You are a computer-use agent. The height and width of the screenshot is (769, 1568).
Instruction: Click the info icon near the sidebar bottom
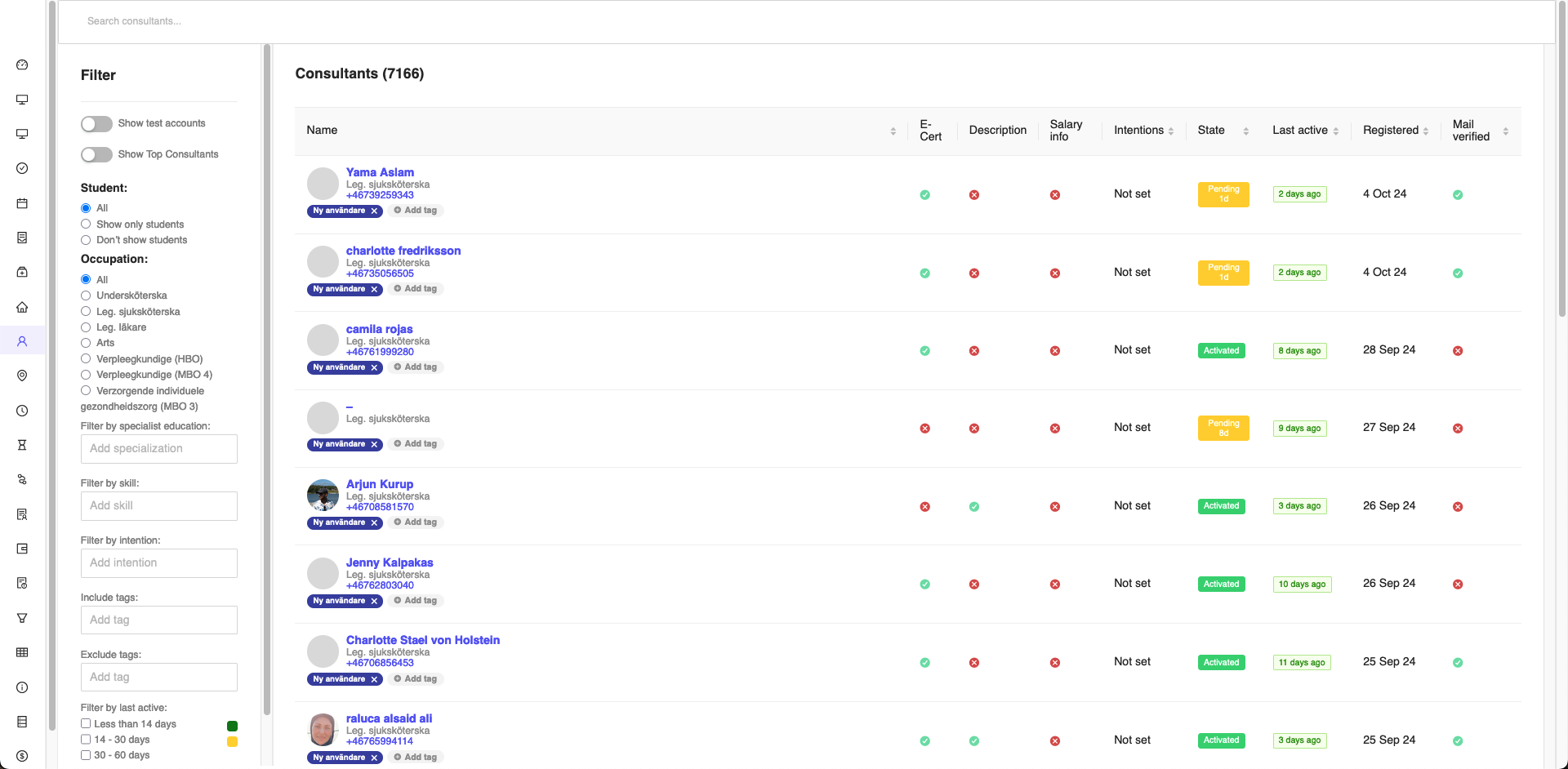(22, 687)
